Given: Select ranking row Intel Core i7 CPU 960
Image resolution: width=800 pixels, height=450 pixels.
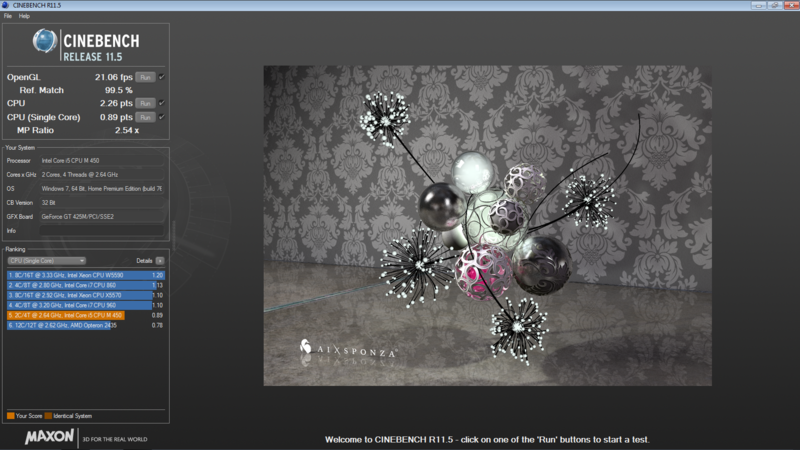Looking at the screenshot, I should tap(86, 305).
